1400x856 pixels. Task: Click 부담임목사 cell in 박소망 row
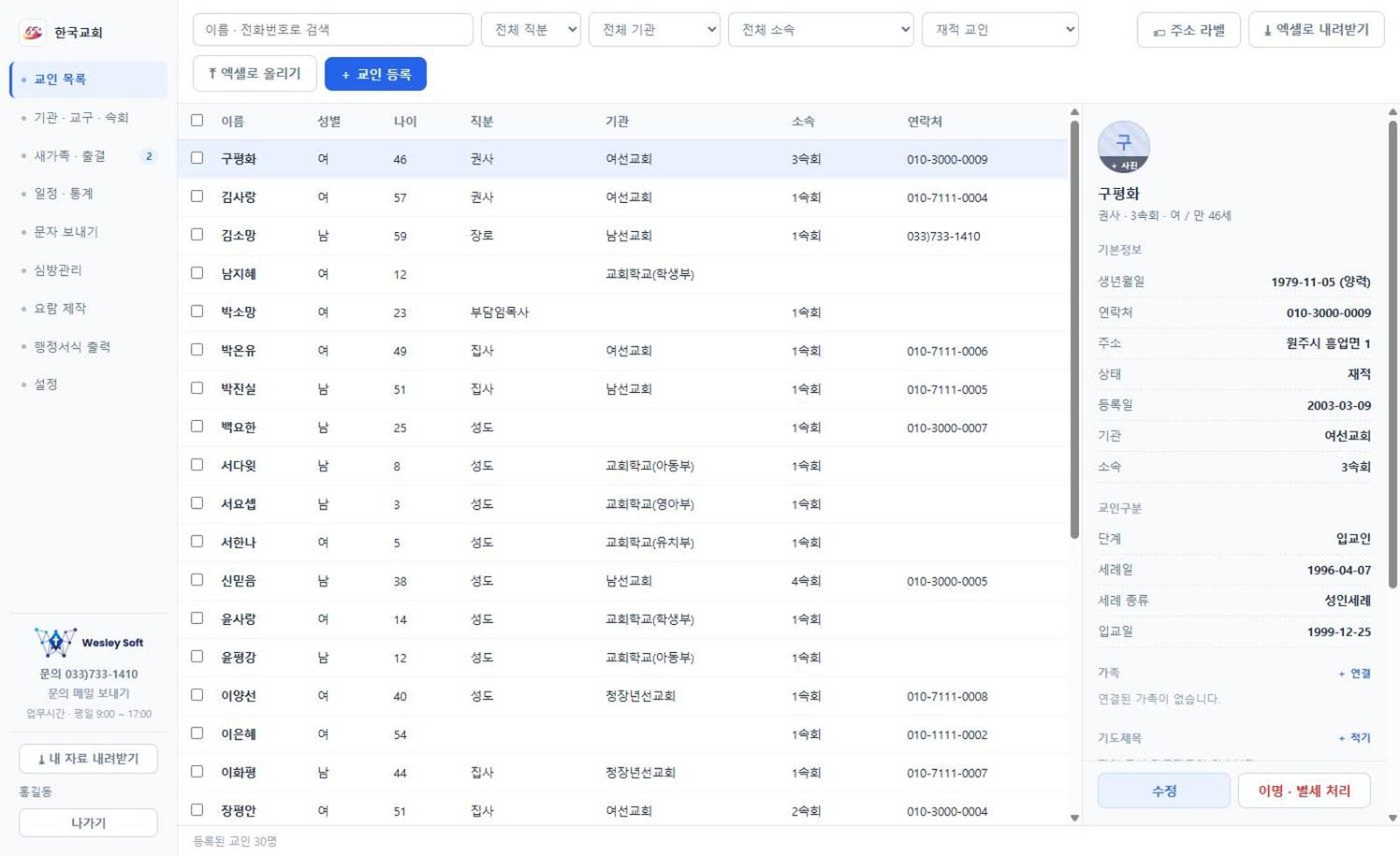click(x=499, y=312)
